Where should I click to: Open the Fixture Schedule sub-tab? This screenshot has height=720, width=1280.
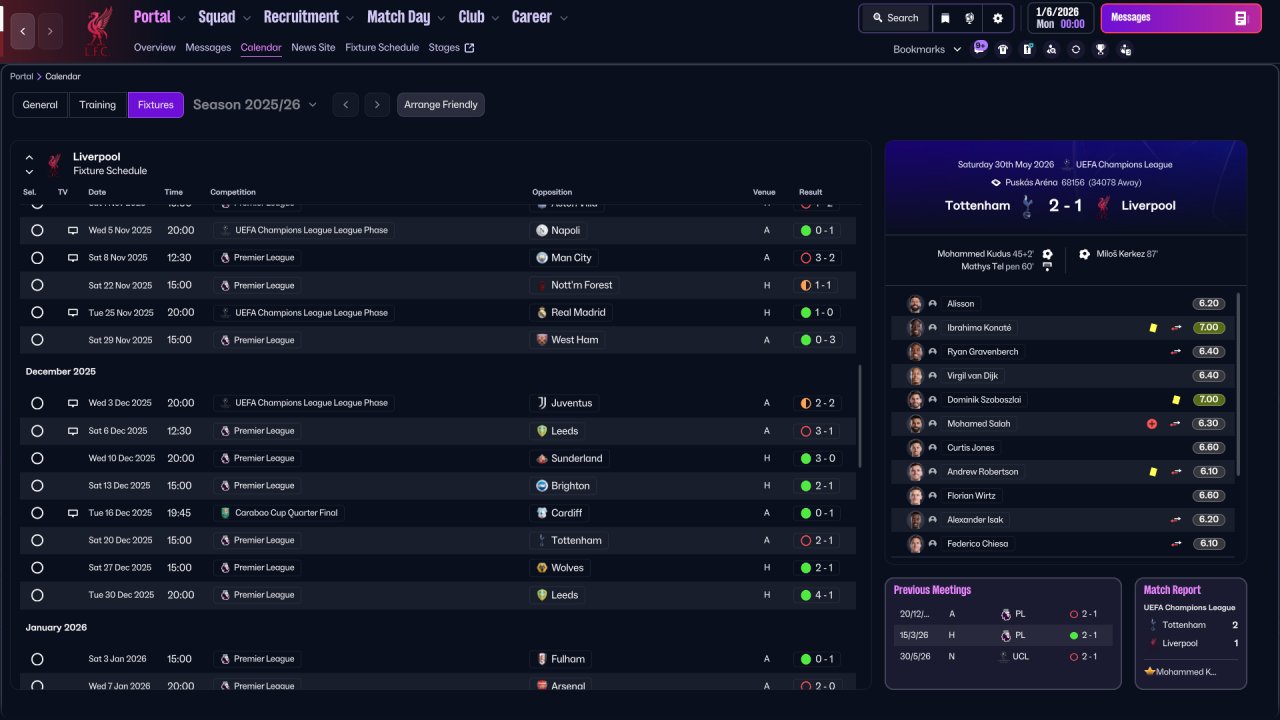[382, 47]
